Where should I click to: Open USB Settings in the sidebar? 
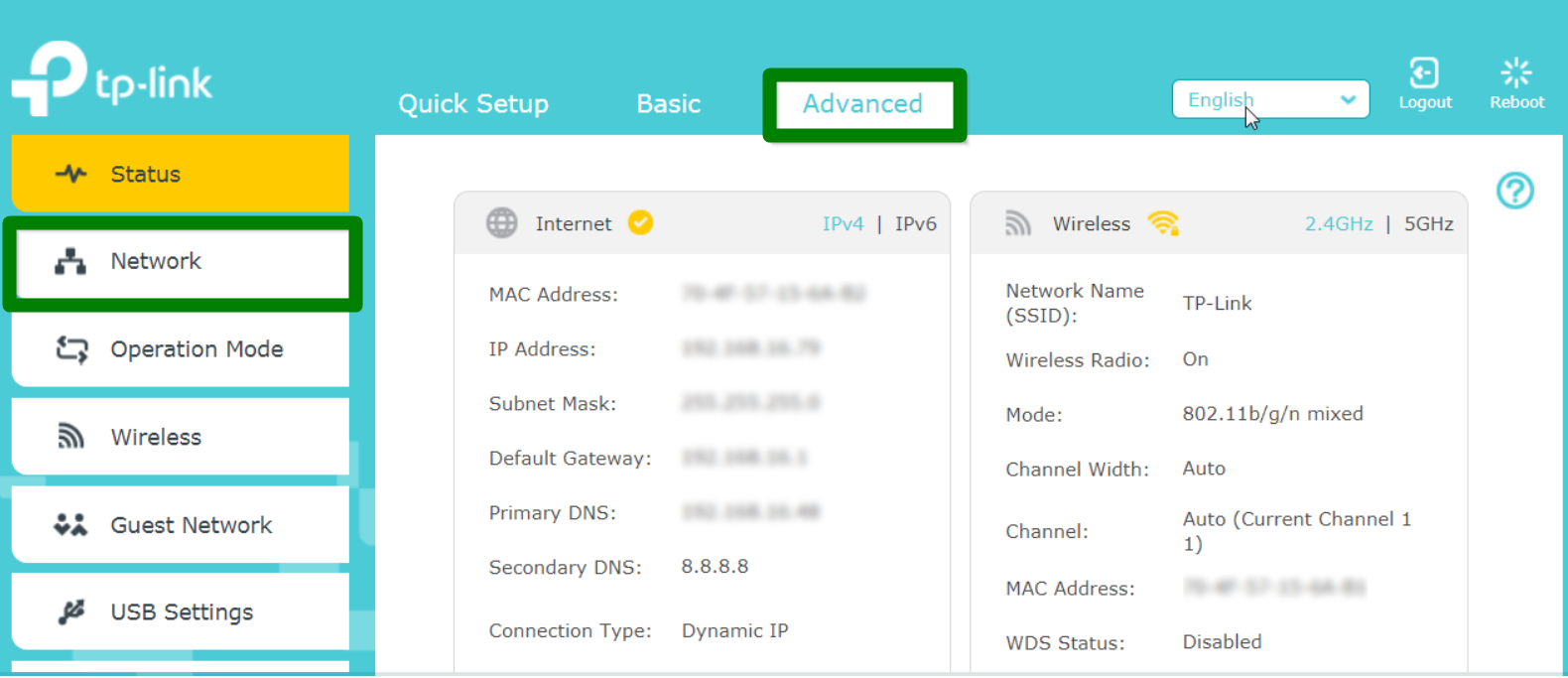[x=181, y=612]
